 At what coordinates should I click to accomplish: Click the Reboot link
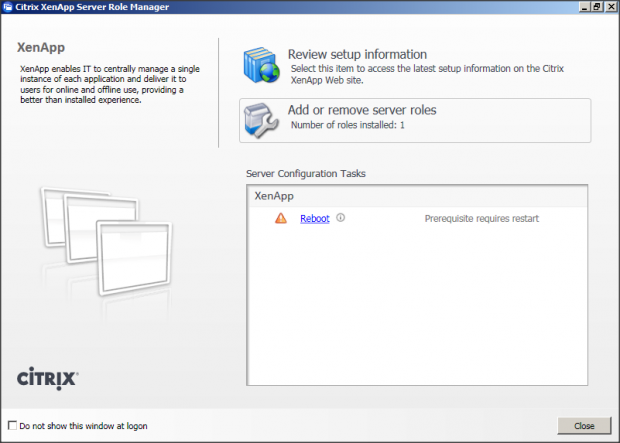click(x=315, y=218)
